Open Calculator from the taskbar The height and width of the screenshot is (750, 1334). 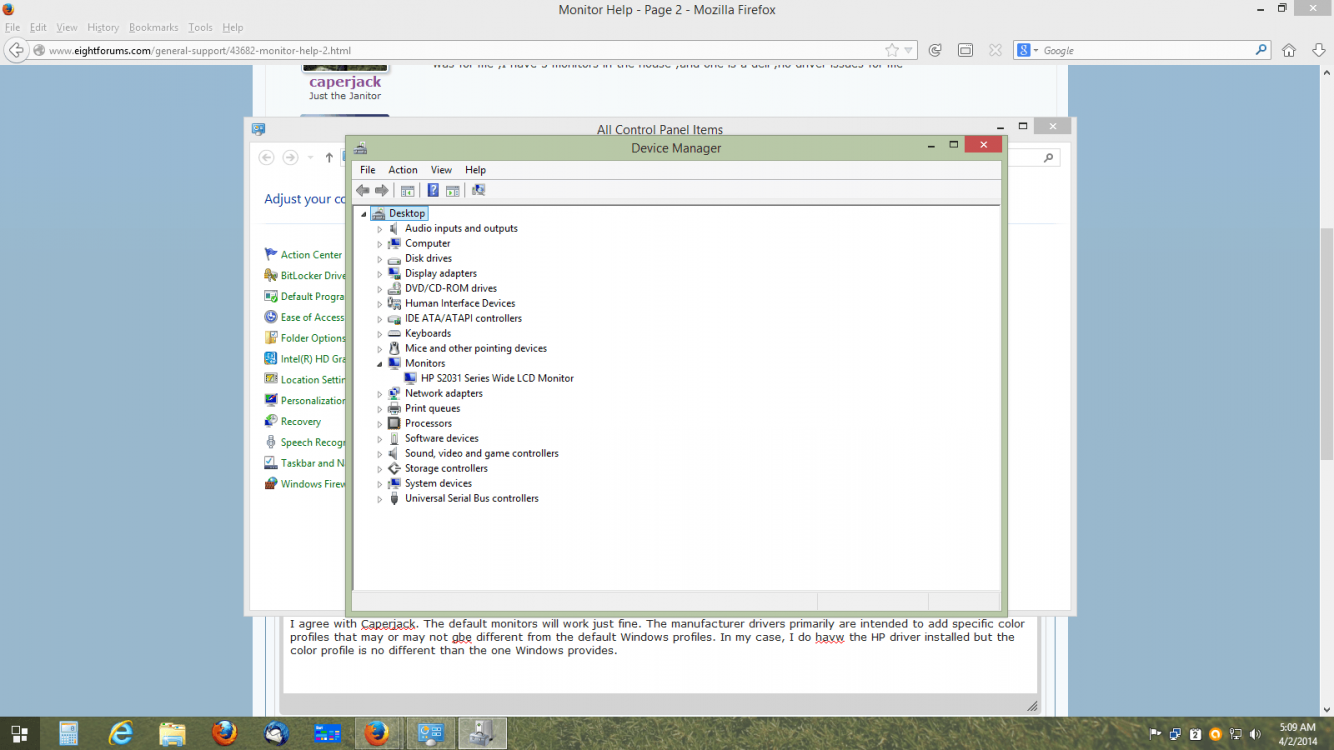tap(69, 734)
